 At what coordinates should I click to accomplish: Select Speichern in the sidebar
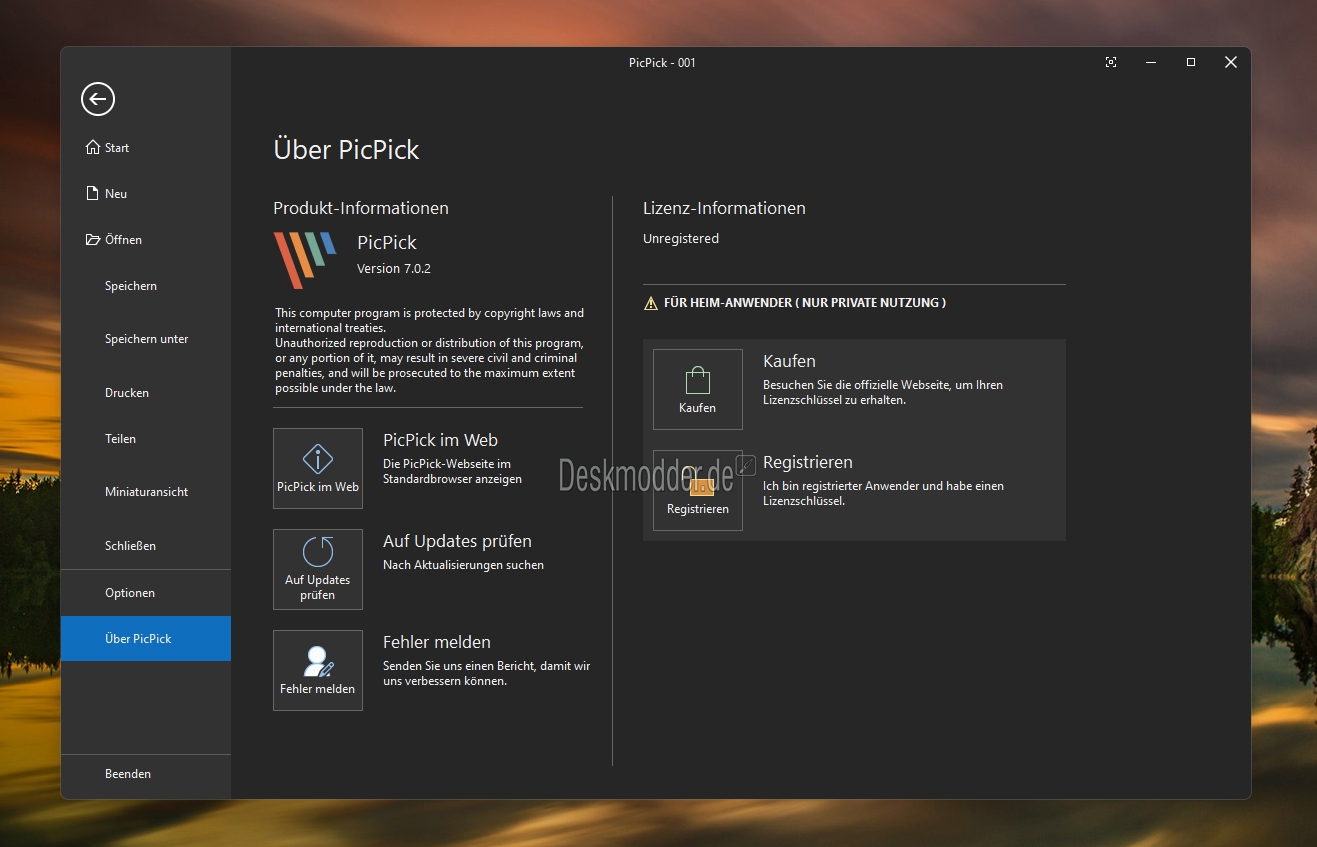coord(146,286)
